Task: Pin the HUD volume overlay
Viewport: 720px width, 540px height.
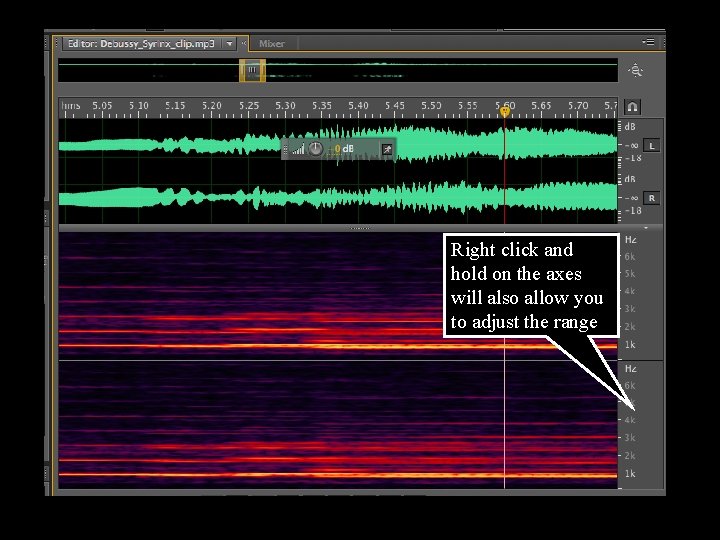Action: pyautogui.click(x=387, y=149)
